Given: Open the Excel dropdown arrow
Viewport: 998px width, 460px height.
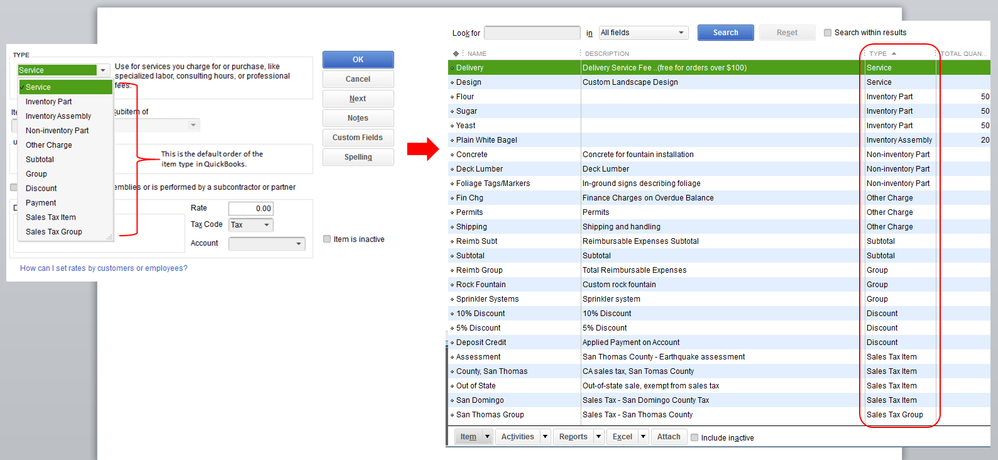Looking at the screenshot, I should pos(642,437).
